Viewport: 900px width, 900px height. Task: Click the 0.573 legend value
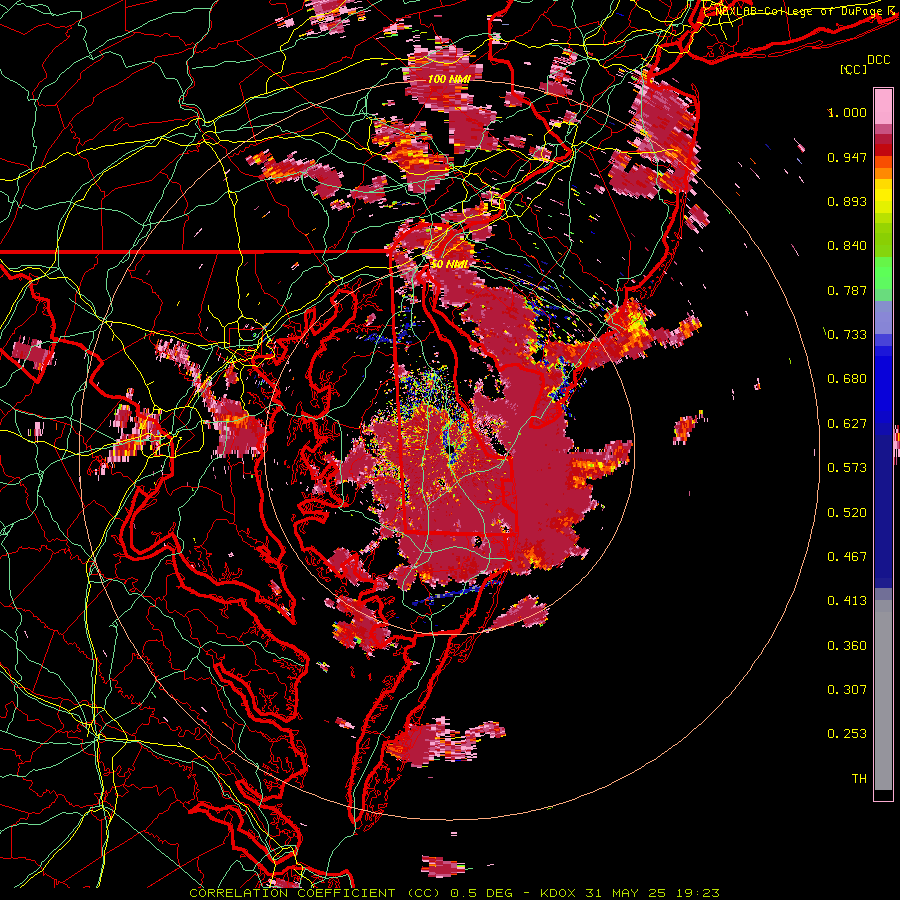[x=847, y=468]
